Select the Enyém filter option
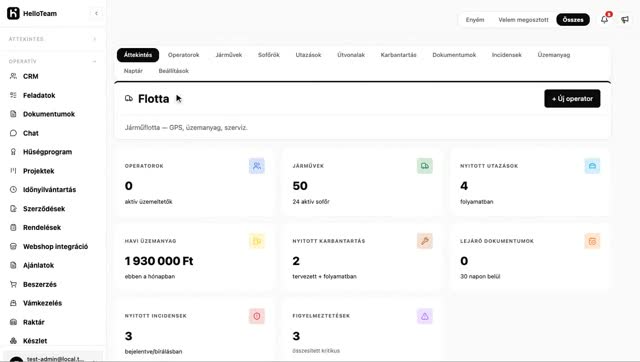The image size is (640, 362). point(475,20)
